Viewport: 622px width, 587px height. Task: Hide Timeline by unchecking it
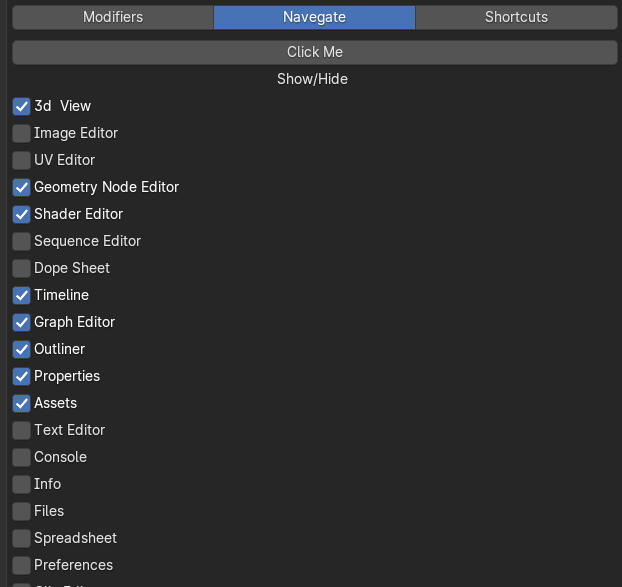click(22, 295)
